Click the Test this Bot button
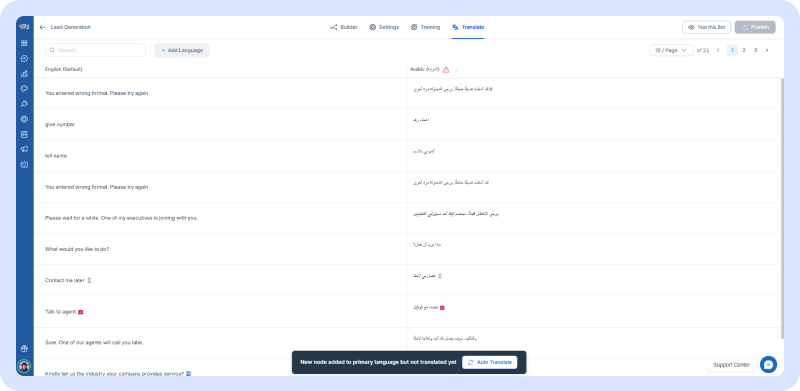Viewport: 800px width, 391px height. [706, 27]
